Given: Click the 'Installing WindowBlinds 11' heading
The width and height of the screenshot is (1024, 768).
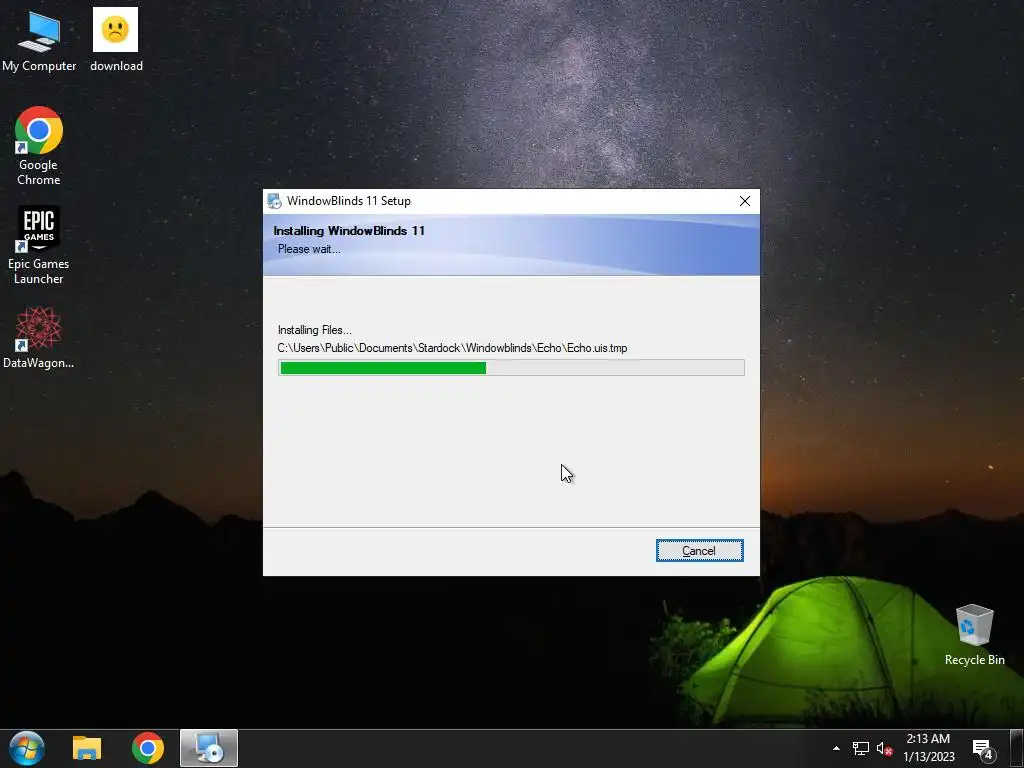Looking at the screenshot, I should [x=349, y=231].
